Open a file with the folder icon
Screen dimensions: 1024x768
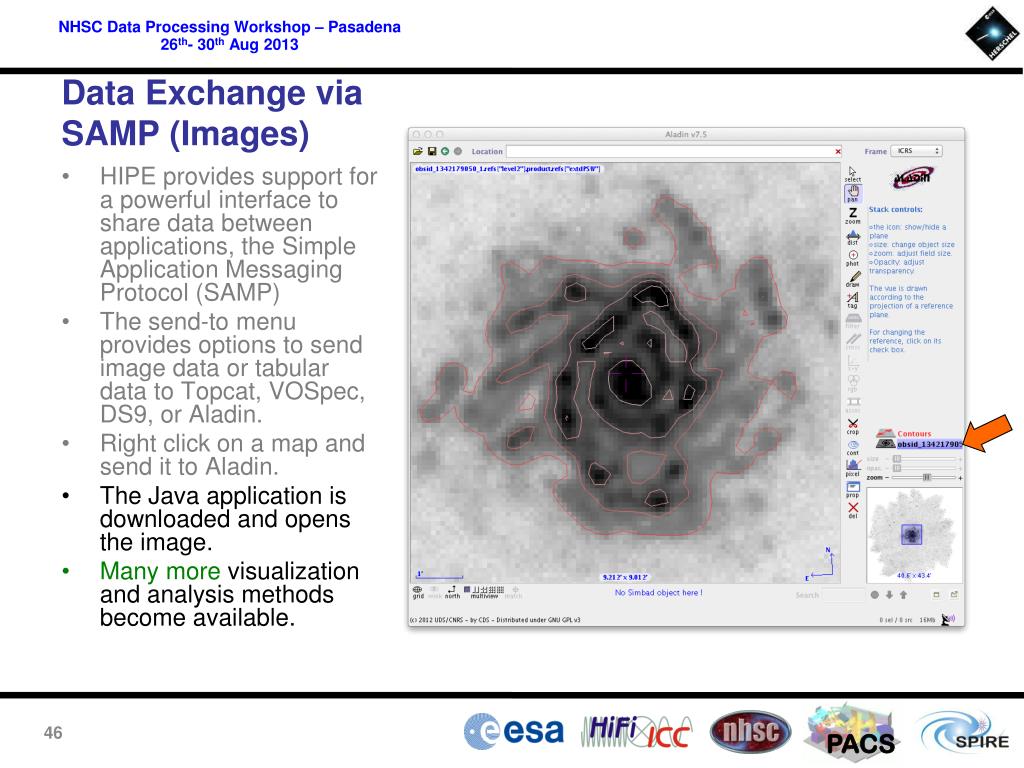[x=418, y=152]
